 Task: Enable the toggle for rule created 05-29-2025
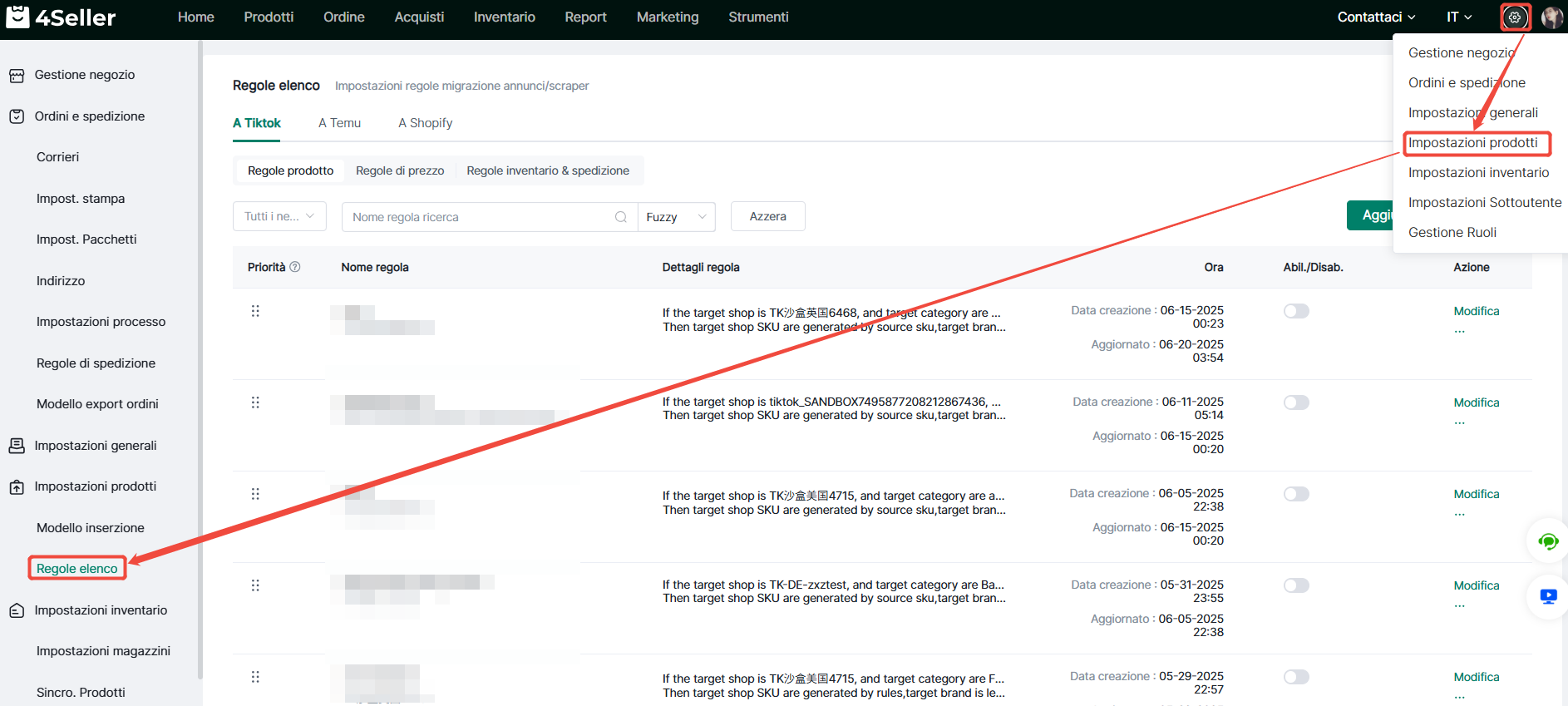coord(1296,677)
